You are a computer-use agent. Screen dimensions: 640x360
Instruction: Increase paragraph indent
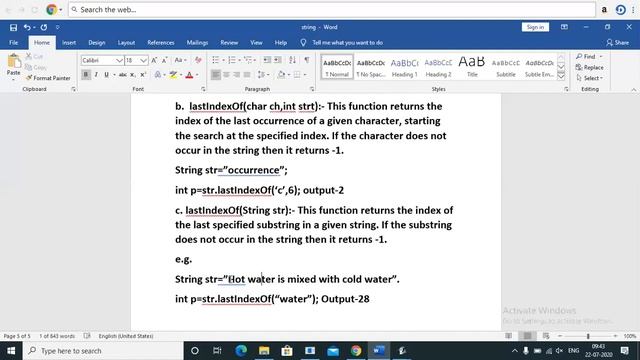pyautogui.click(x=278, y=60)
